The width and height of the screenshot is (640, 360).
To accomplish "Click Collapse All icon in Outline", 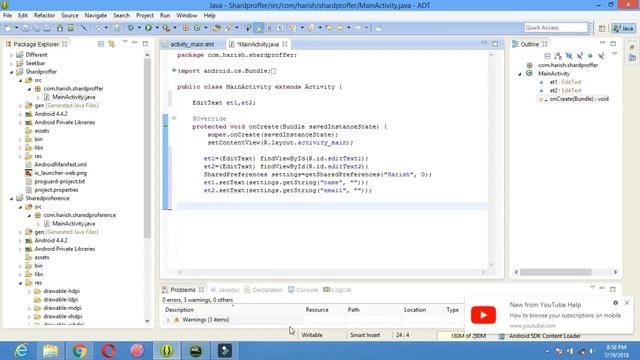I will (548, 56).
